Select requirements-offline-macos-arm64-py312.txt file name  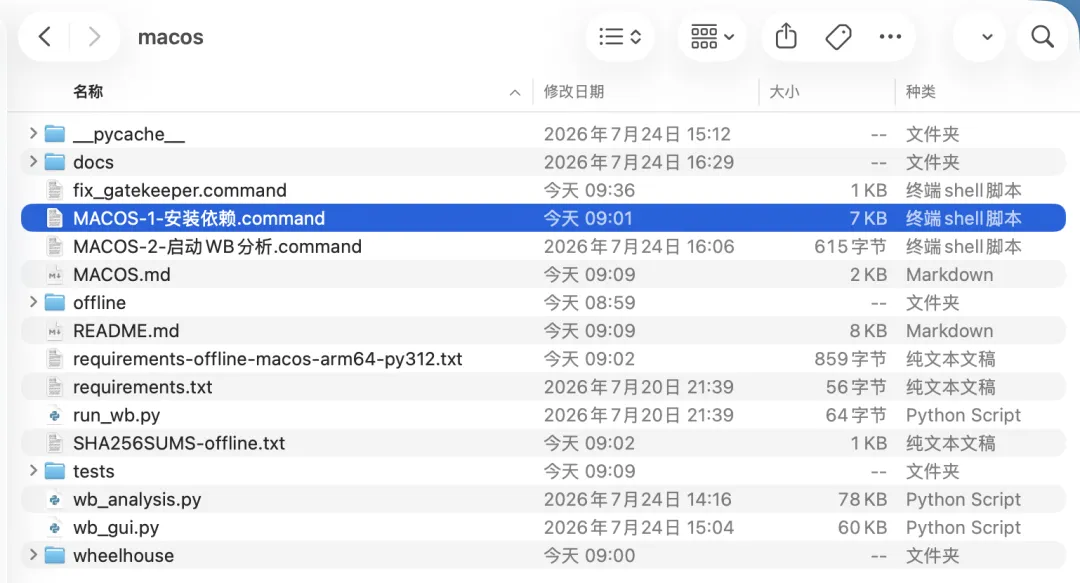tap(267, 359)
